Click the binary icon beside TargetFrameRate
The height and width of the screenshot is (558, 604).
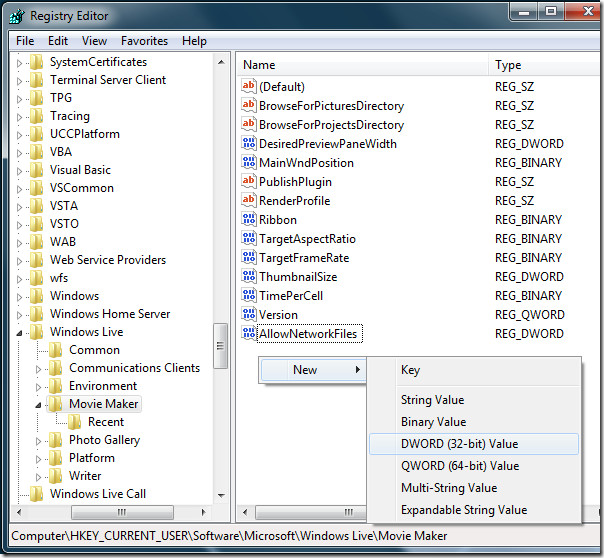click(249, 257)
